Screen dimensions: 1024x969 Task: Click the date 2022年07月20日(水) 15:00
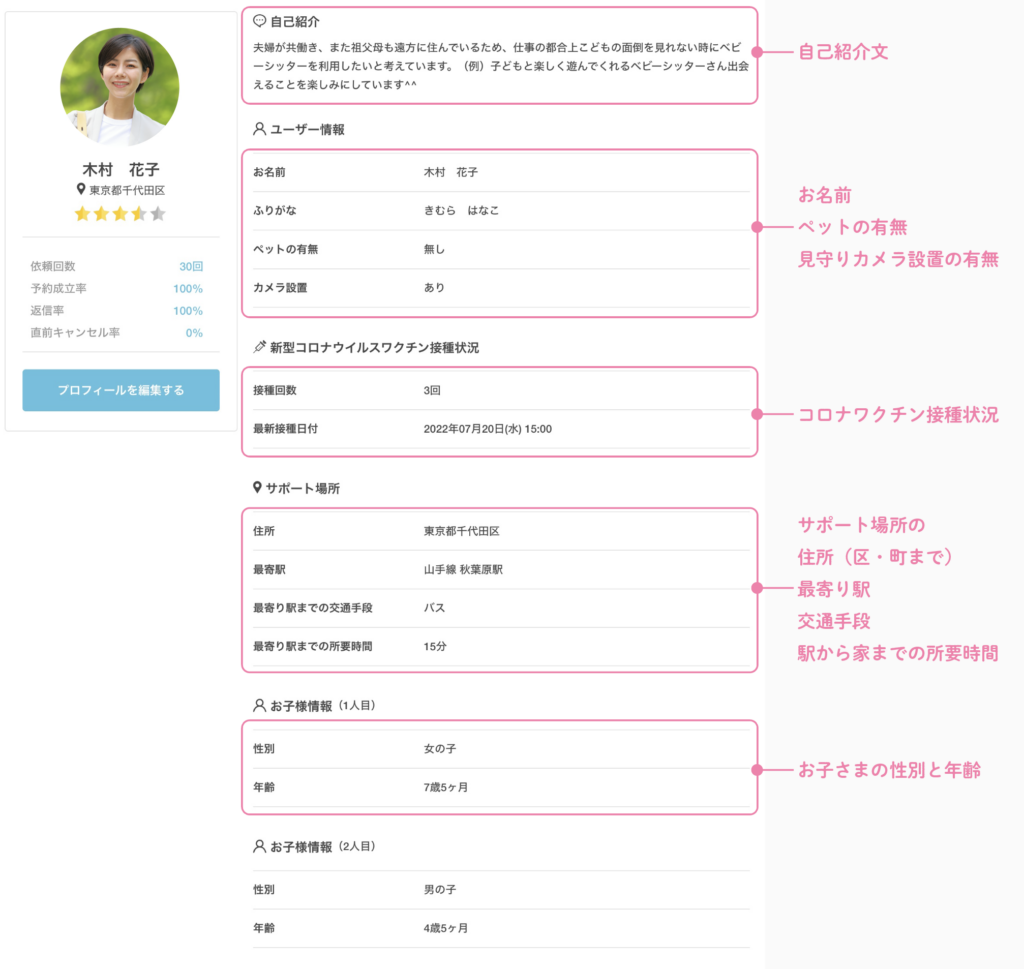[x=488, y=428]
